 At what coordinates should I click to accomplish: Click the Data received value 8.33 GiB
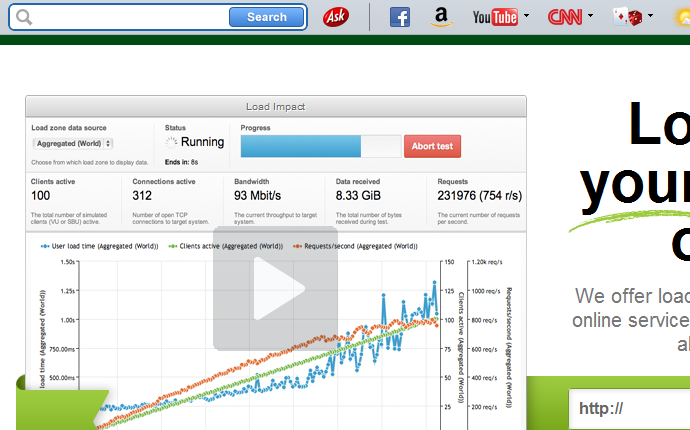coord(358,196)
